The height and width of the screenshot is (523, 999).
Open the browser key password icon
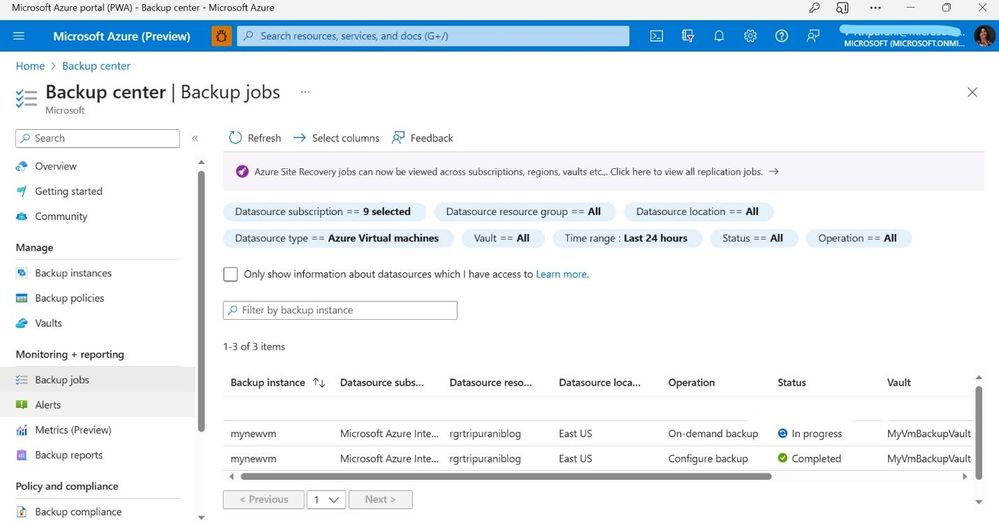coord(814,8)
